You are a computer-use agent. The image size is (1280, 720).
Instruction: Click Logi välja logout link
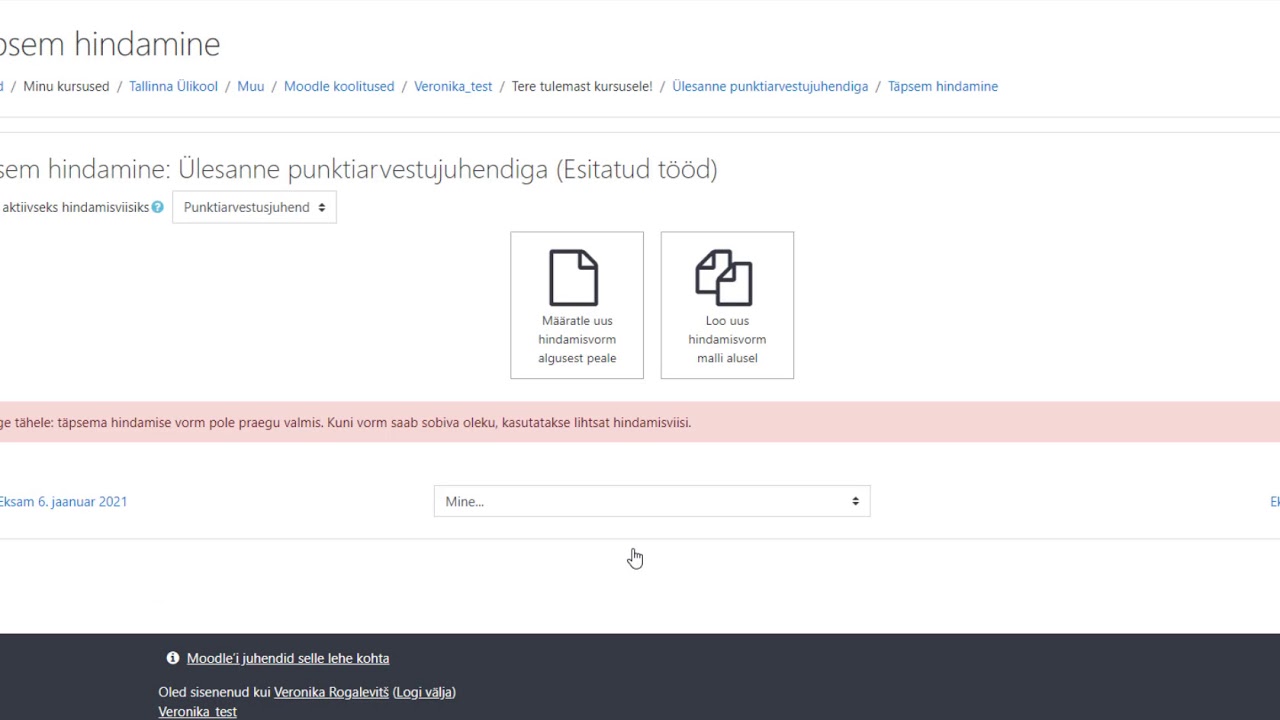[x=424, y=692]
